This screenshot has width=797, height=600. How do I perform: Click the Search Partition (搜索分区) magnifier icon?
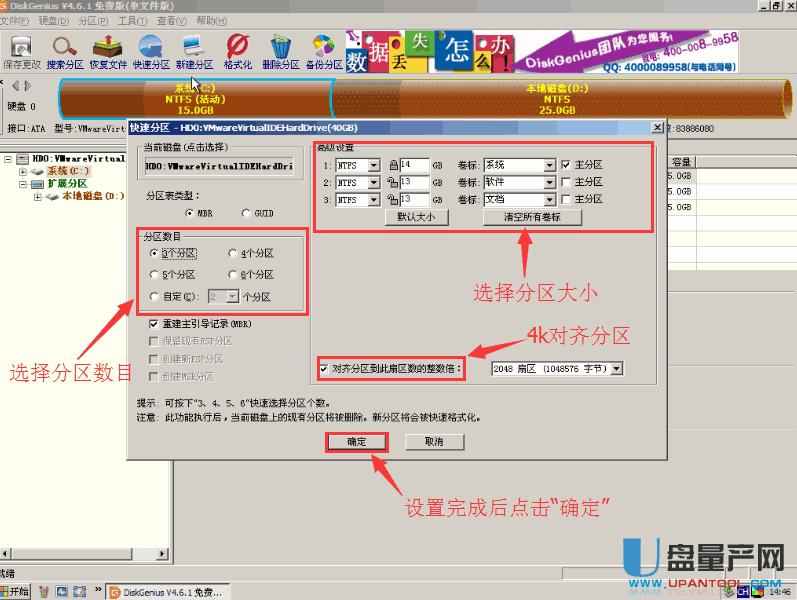[65, 50]
